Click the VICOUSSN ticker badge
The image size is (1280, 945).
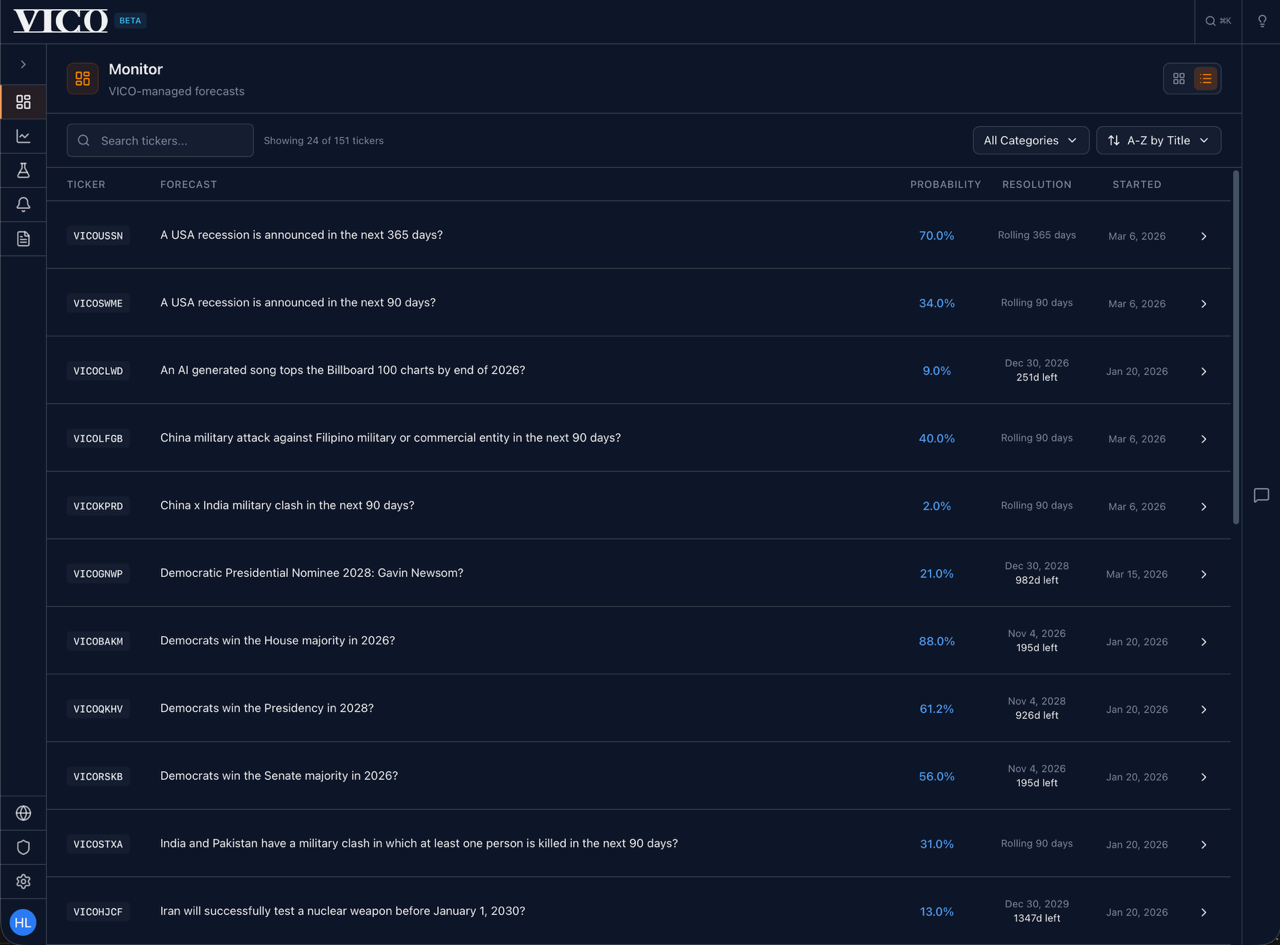(x=98, y=236)
